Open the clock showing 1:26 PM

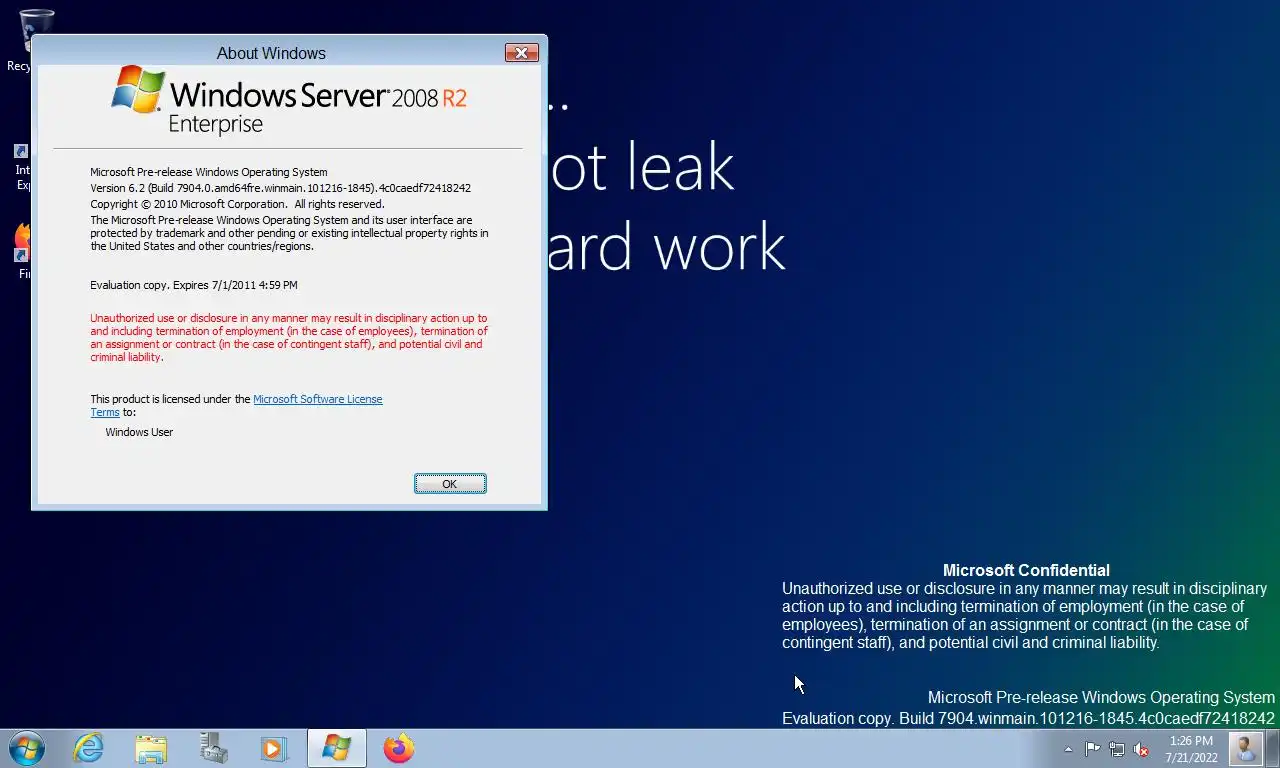click(x=1191, y=749)
